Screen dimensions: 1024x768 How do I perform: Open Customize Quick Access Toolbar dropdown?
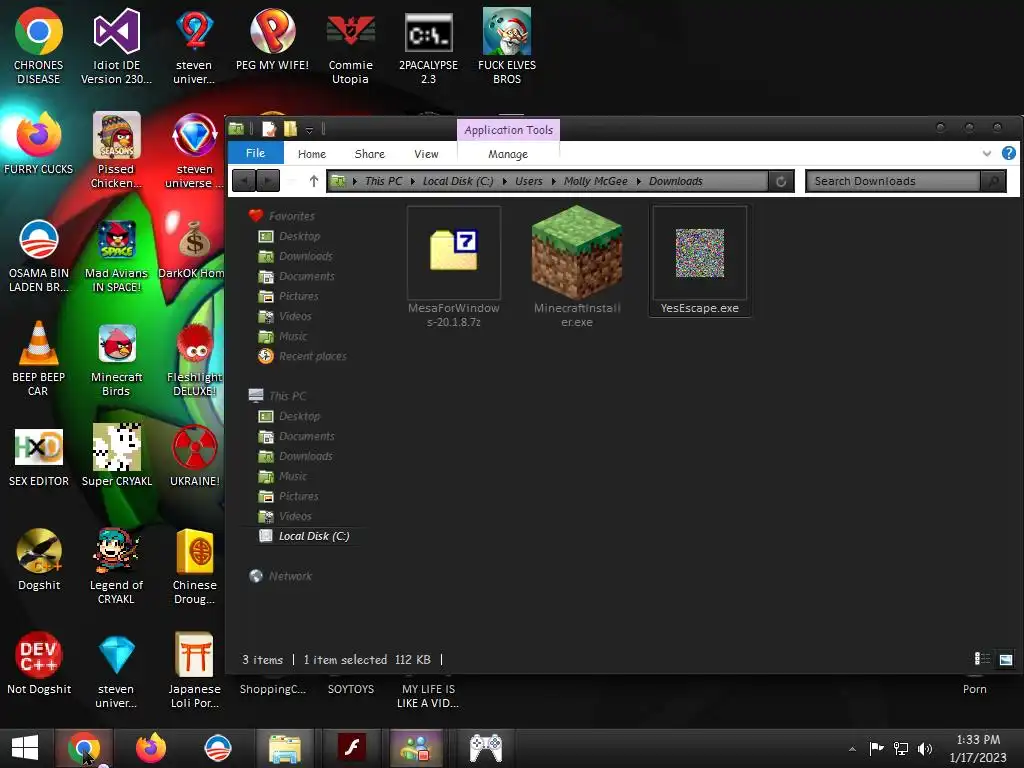[310, 130]
